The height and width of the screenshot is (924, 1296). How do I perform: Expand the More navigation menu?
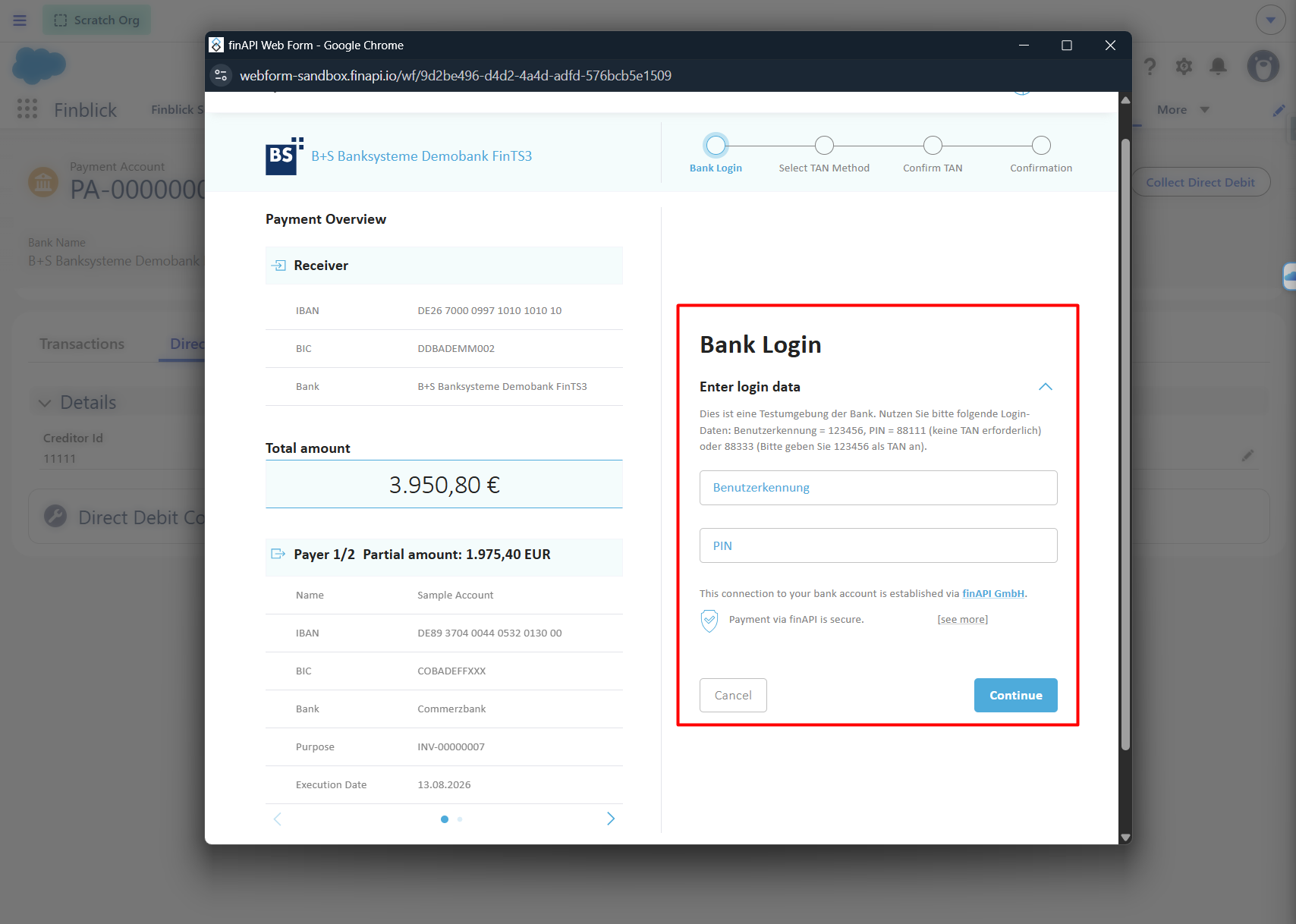(1182, 110)
